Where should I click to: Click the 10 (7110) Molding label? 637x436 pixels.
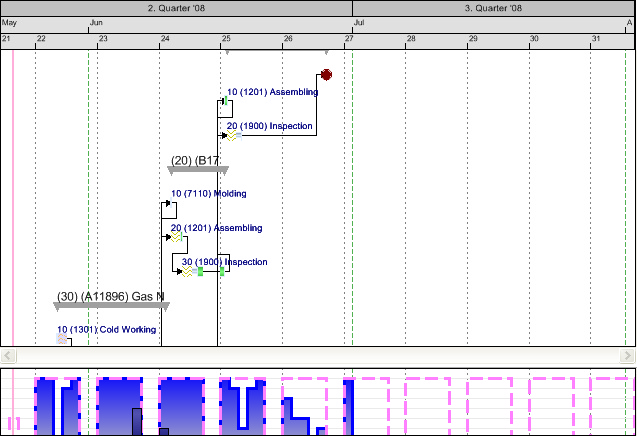coord(208,194)
